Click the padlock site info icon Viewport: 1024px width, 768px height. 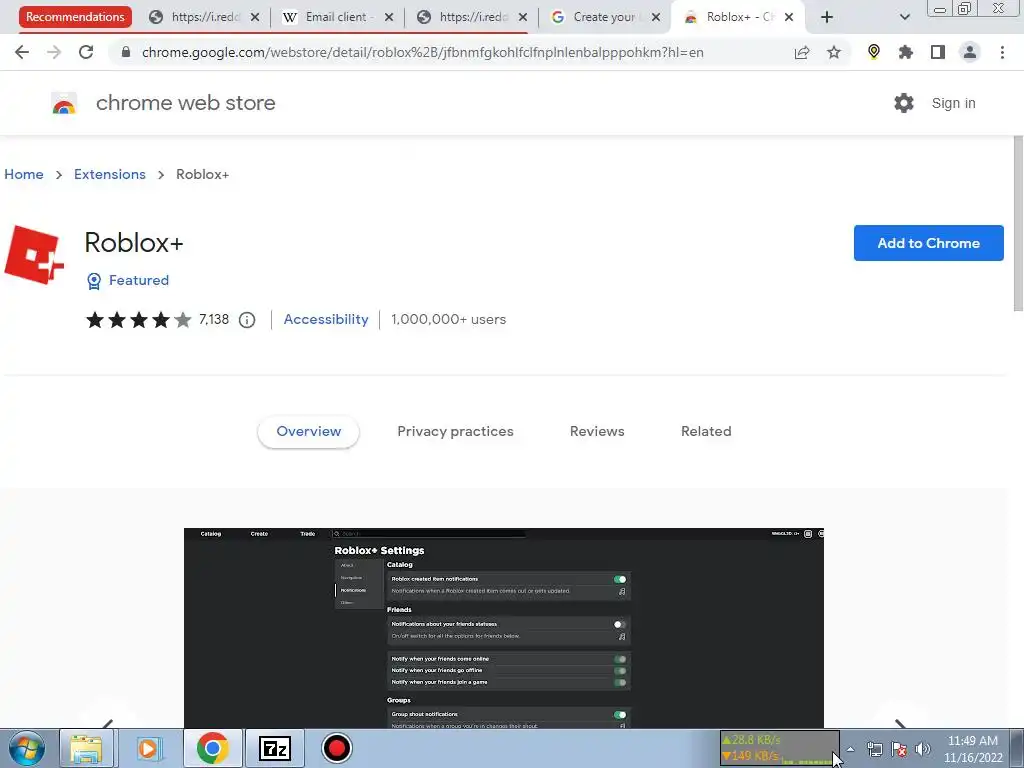[126, 52]
